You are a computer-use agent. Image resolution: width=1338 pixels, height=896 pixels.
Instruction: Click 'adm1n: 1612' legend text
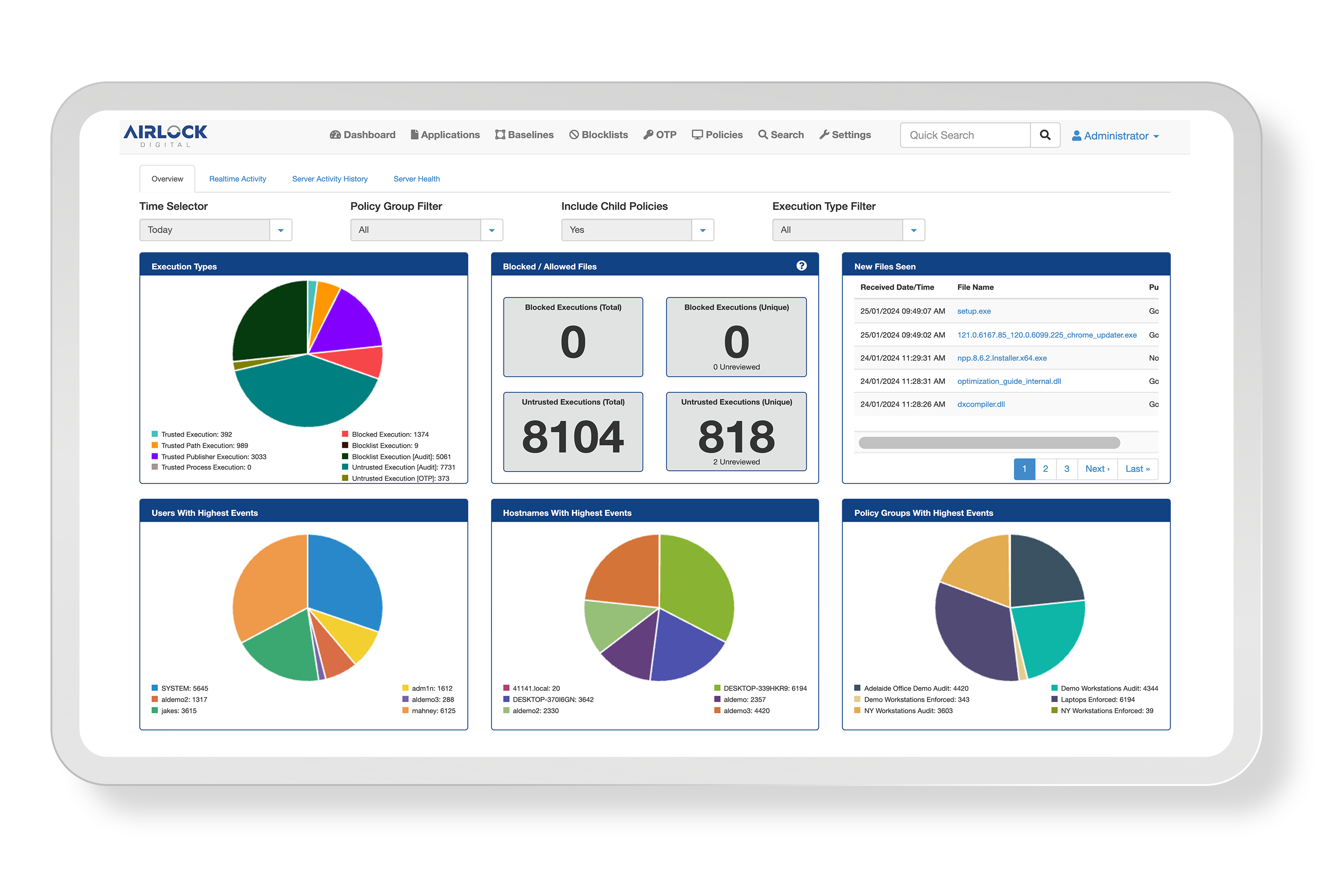[432, 688]
